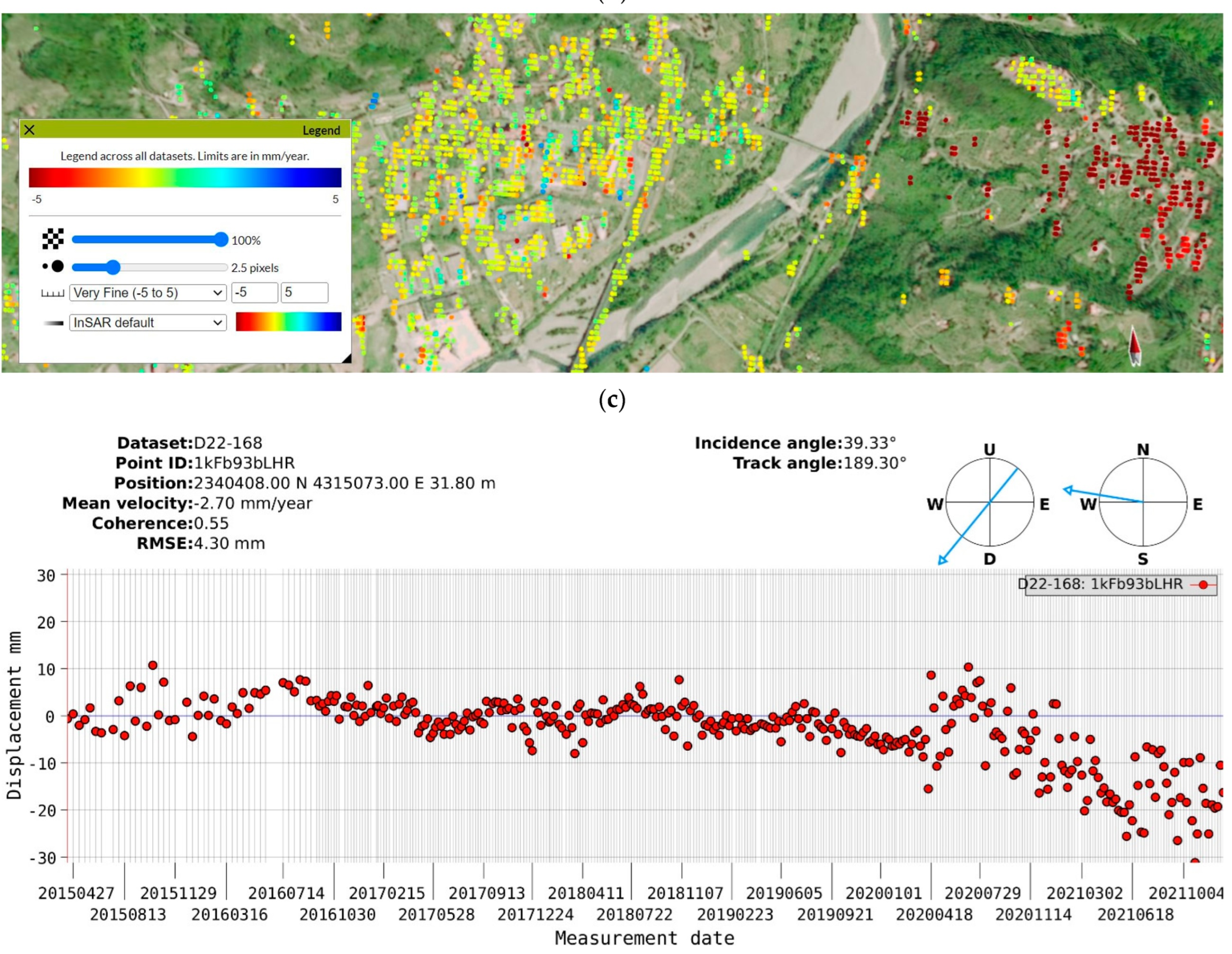
Task: Click the chart legend entry D22-168: 1kFb93bLHR
Action: pyautogui.click(x=1120, y=585)
